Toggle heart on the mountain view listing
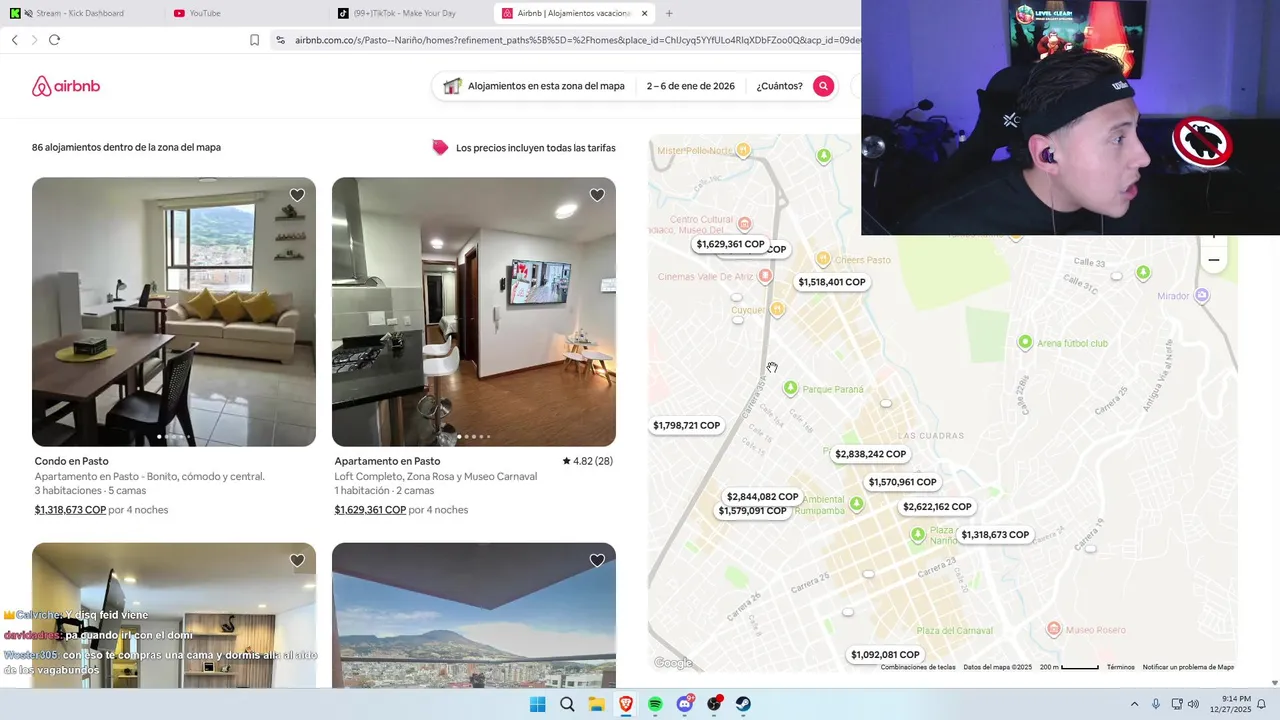The image size is (1280, 720). tap(597, 560)
